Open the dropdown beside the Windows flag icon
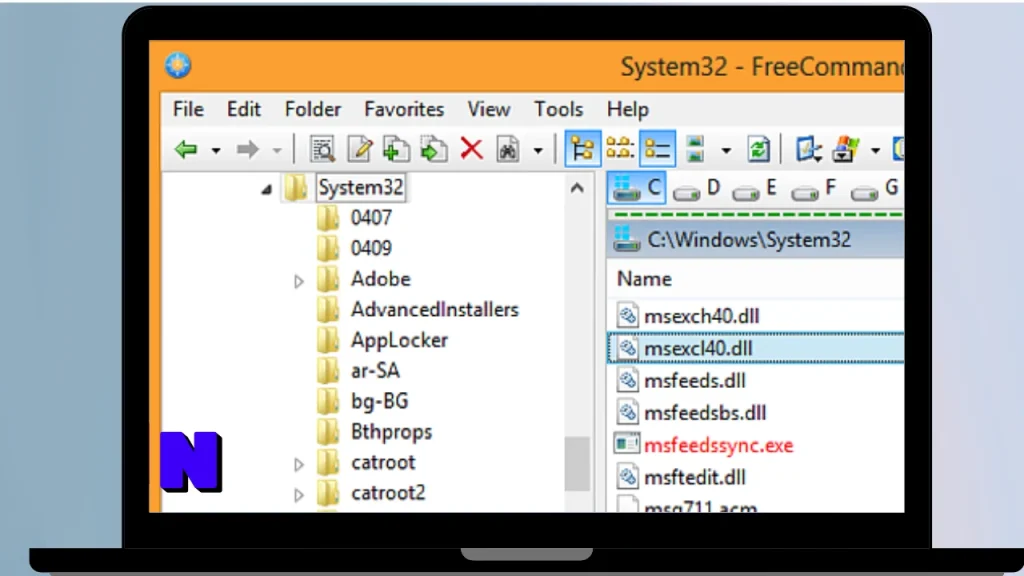The width and height of the screenshot is (1024, 576). pyautogui.click(x=875, y=151)
